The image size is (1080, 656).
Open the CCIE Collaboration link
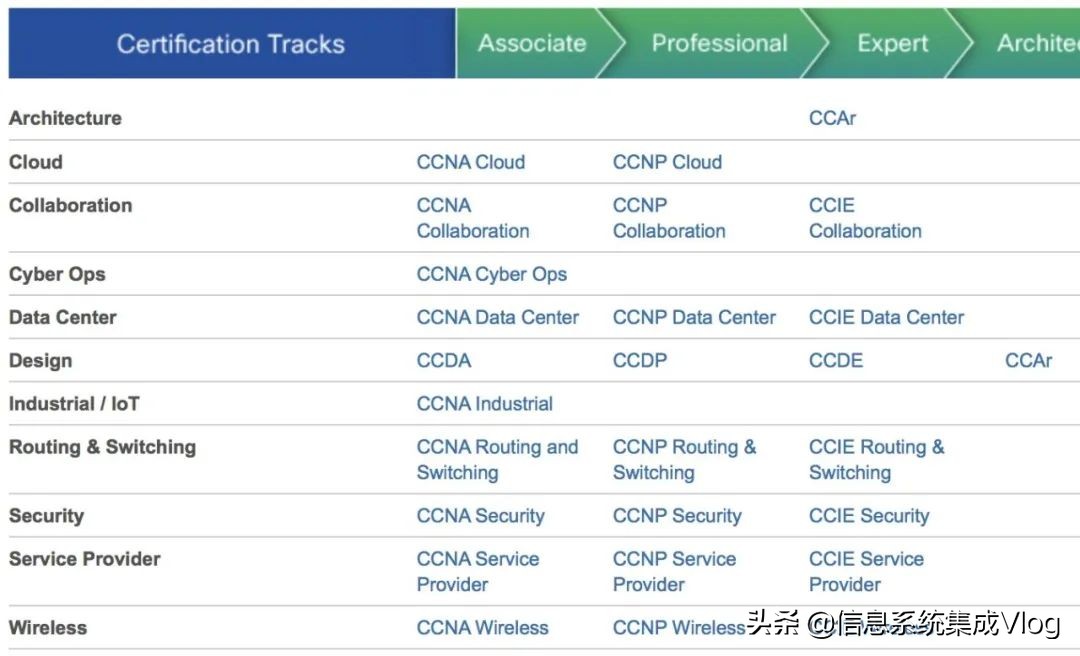pos(865,218)
